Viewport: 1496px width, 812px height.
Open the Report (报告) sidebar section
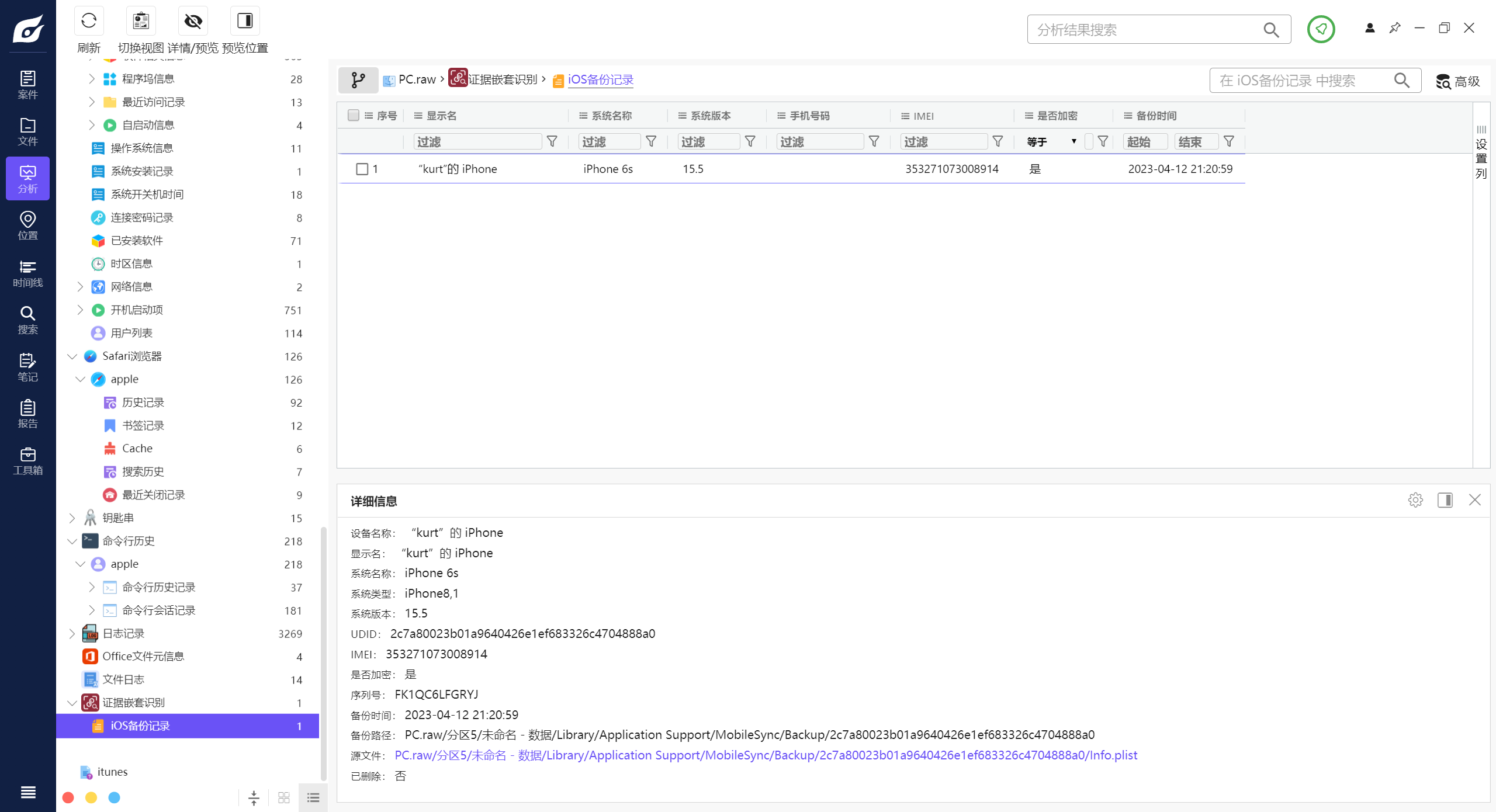(x=27, y=414)
